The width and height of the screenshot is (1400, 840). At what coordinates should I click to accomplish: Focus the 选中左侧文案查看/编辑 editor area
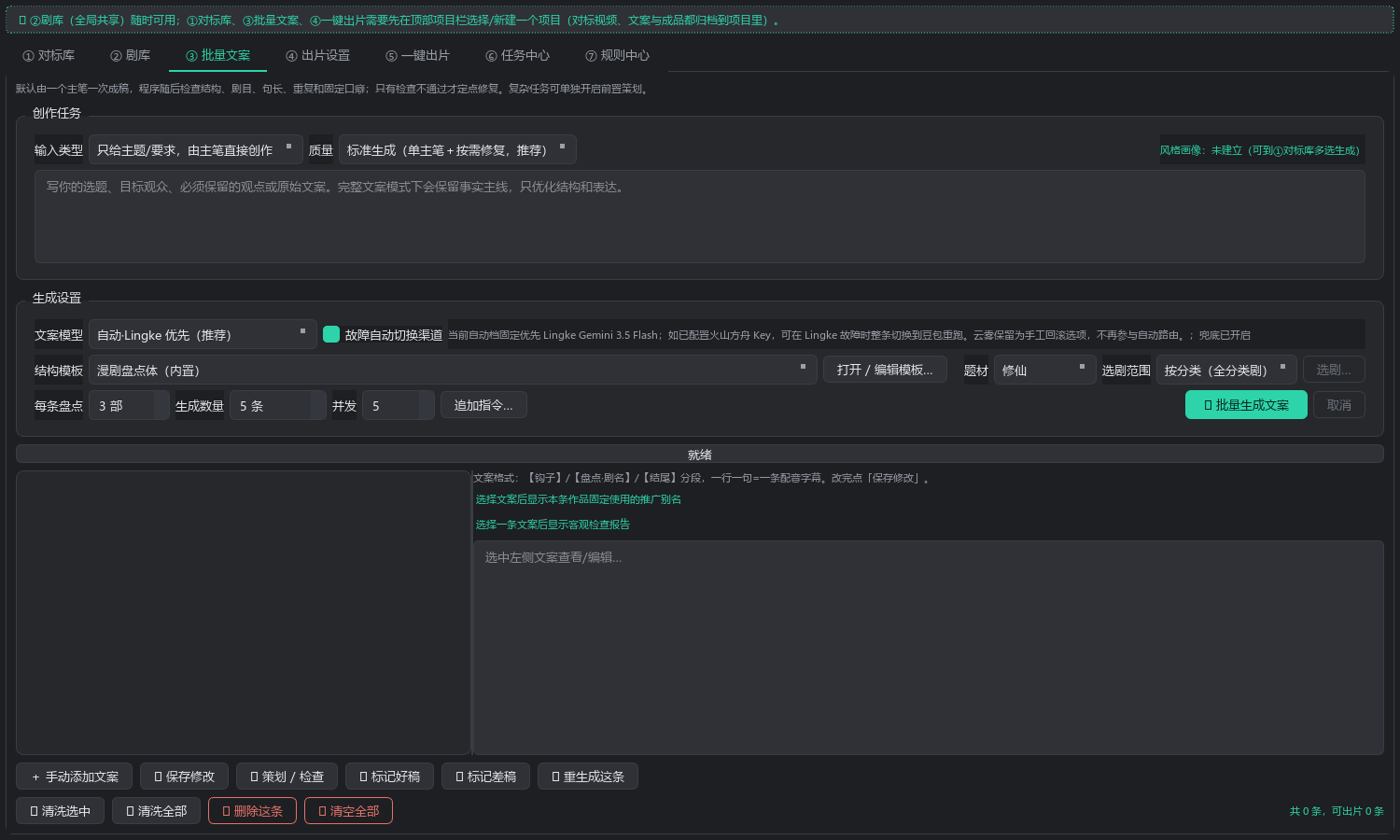coord(929,648)
